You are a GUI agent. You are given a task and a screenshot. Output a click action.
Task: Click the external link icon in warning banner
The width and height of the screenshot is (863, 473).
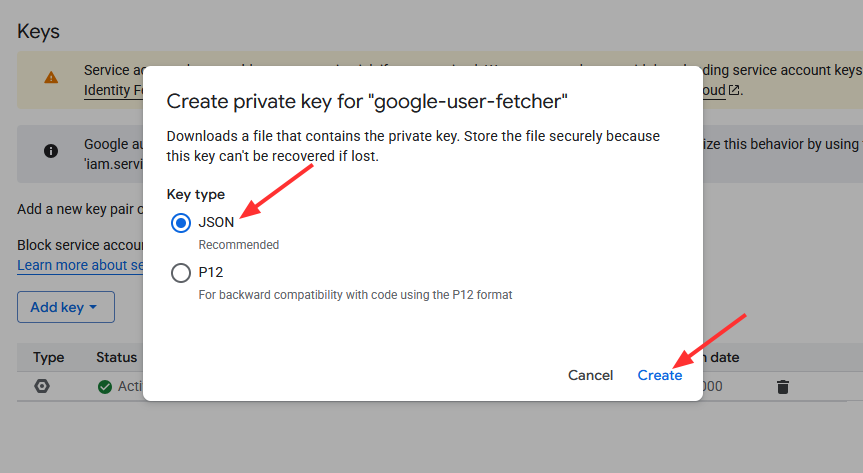pyautogui.click(x=734, y=90)
